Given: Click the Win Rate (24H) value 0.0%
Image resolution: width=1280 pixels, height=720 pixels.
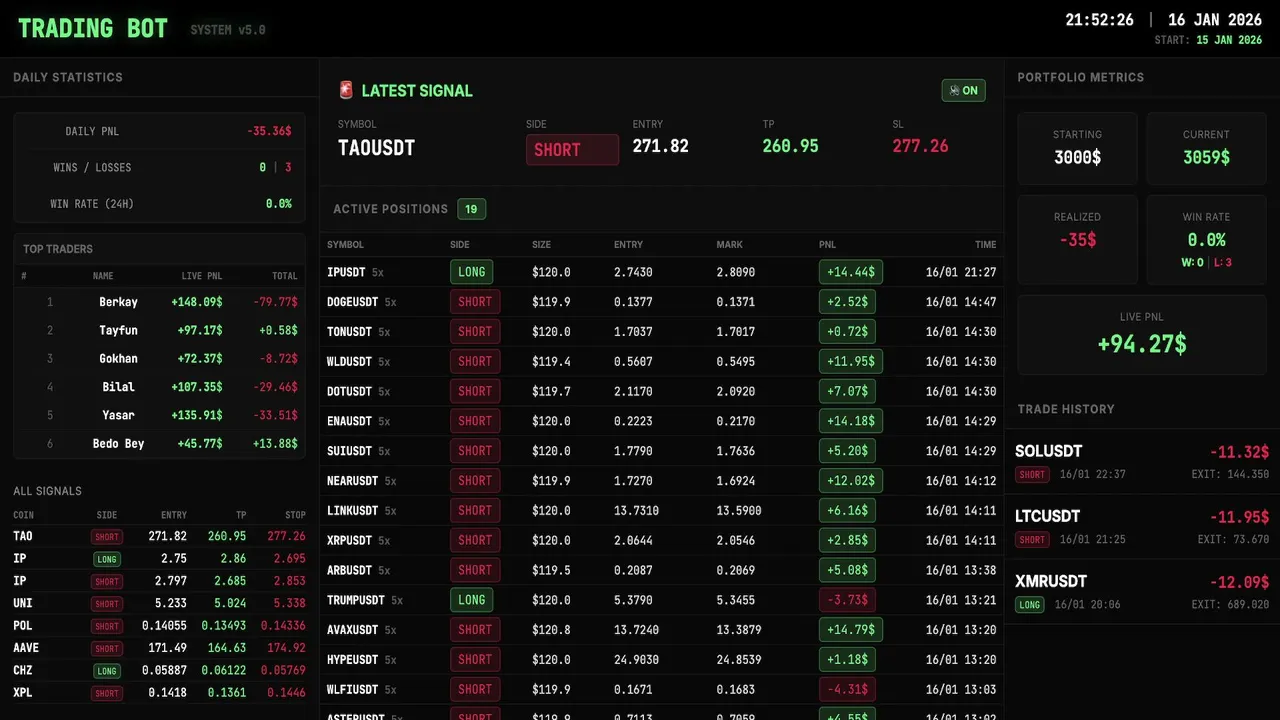Looking at the screenshot, I should pos(279,204).
